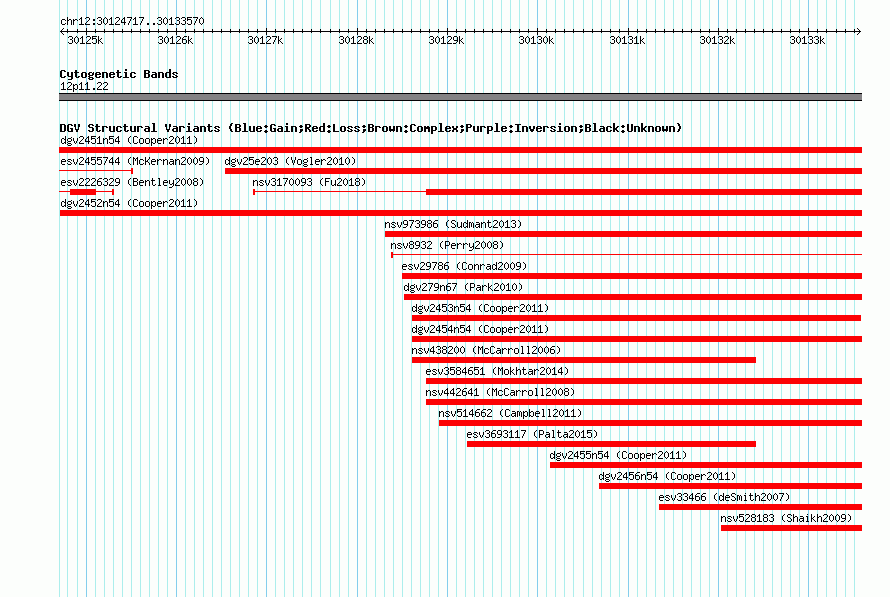Click the chr12:30124717..30133570 region label
Viewport: 890px width, 597px height.
tap(132, 21)
